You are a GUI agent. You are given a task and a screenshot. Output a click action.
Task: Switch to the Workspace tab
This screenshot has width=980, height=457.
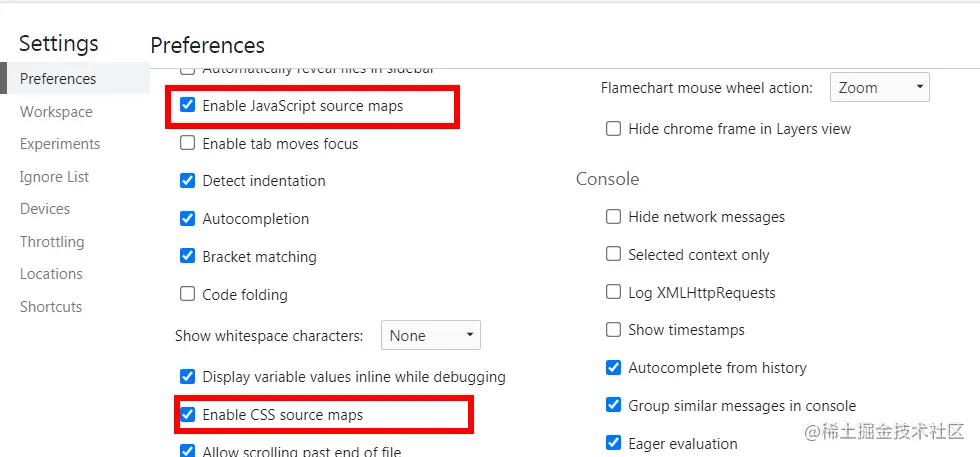coord(56,112)
